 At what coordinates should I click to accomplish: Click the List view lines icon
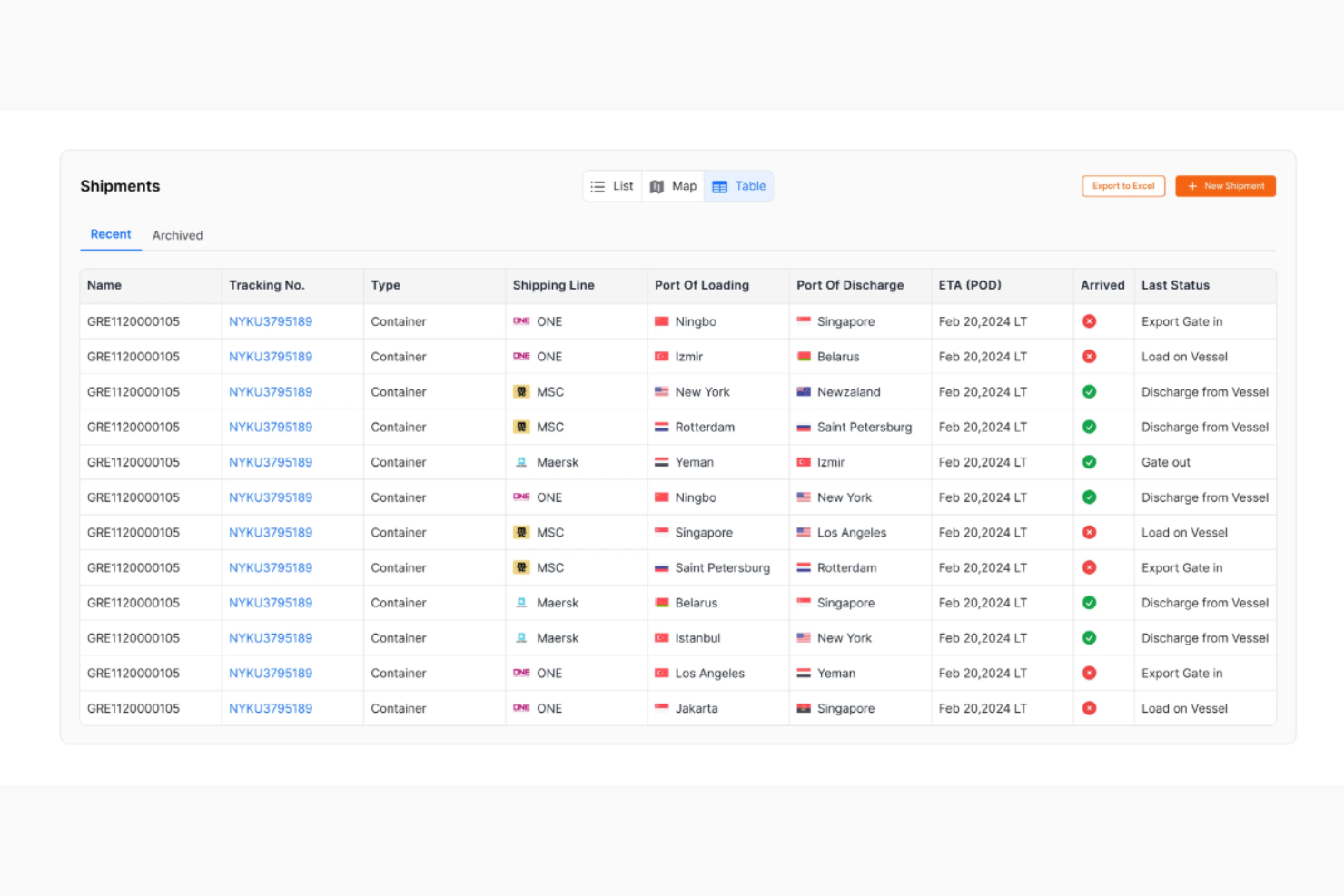(x=598, y=187)
